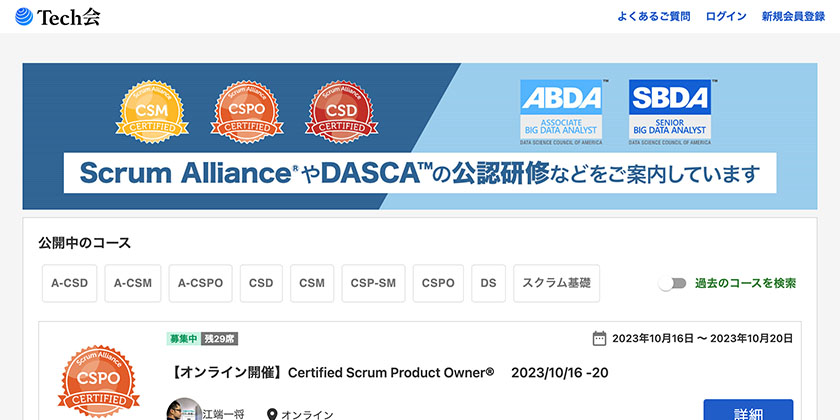Select the CSP-SM course filter
This screenshot has height=420, width=840.
coord(373,283)
